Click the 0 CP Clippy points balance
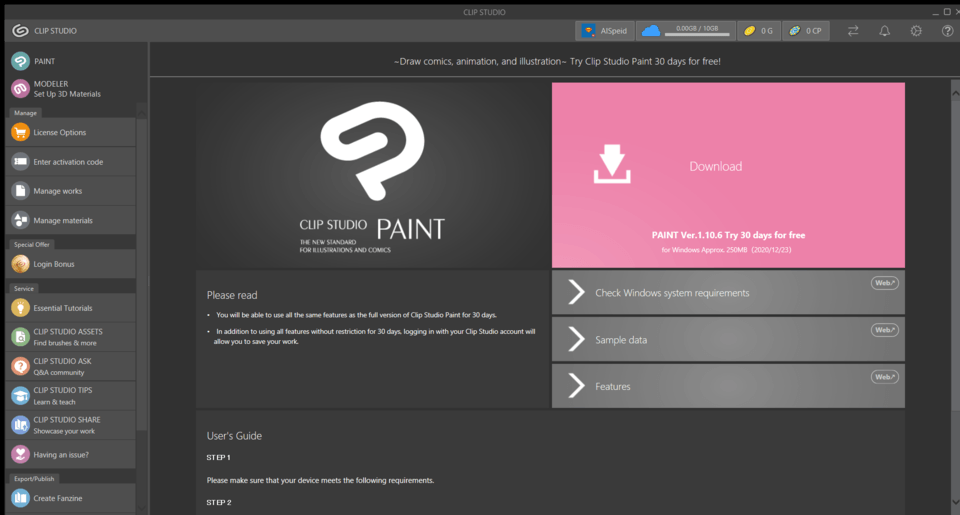Image resolution: width=960 pixels, height=515 pixels. pyautogui.click(x=806, y=31)
